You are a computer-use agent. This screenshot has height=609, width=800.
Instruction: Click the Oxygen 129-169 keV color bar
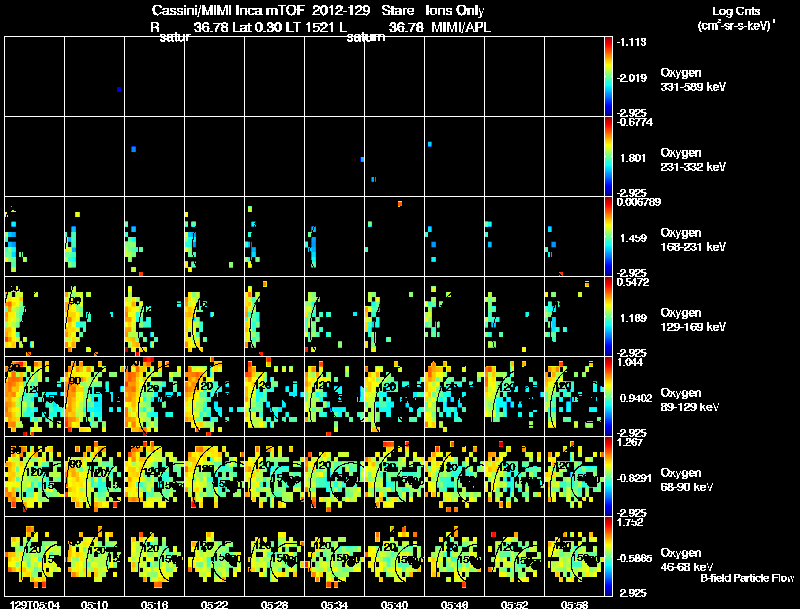[608, 316]
